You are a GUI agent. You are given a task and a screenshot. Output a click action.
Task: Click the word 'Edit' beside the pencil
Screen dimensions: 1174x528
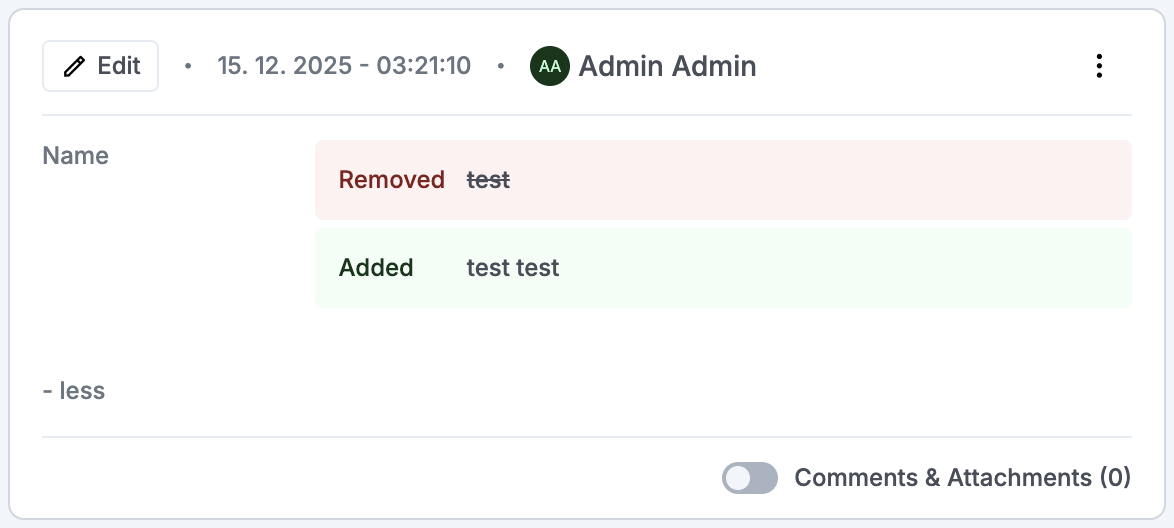coord(119,66)
